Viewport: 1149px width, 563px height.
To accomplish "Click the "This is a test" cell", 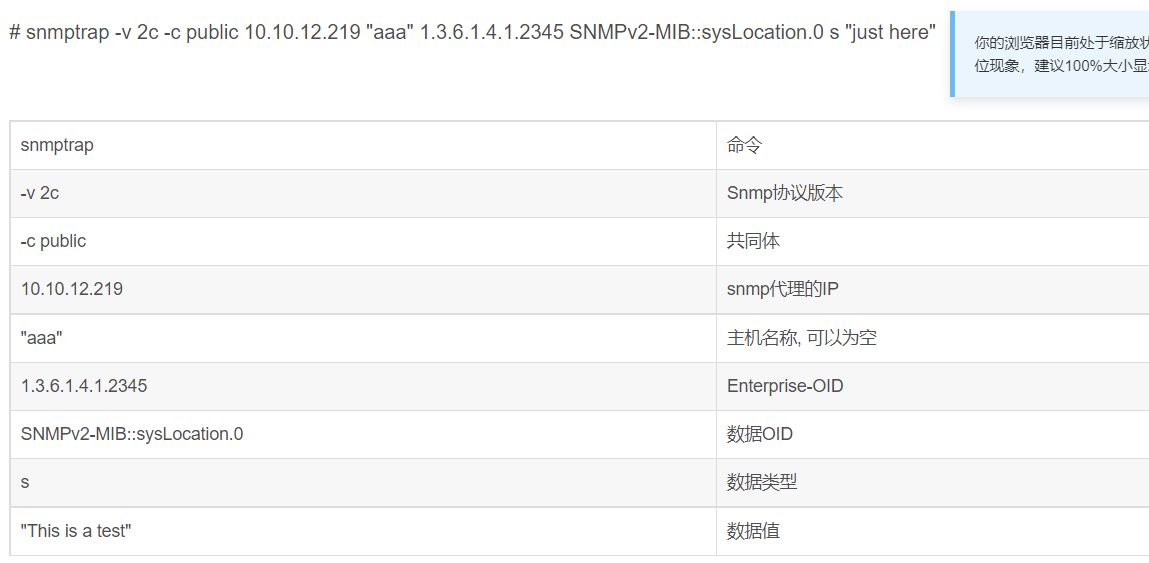I will click(363, 531).
